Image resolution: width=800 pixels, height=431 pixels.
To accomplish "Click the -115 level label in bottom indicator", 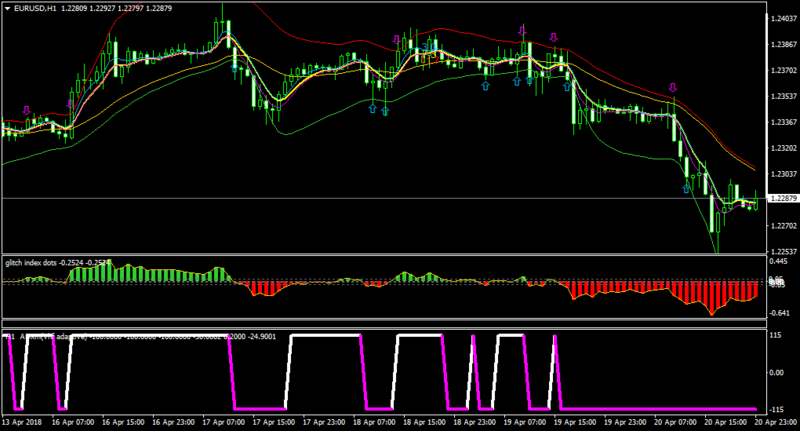I will [x=776, y=410].
